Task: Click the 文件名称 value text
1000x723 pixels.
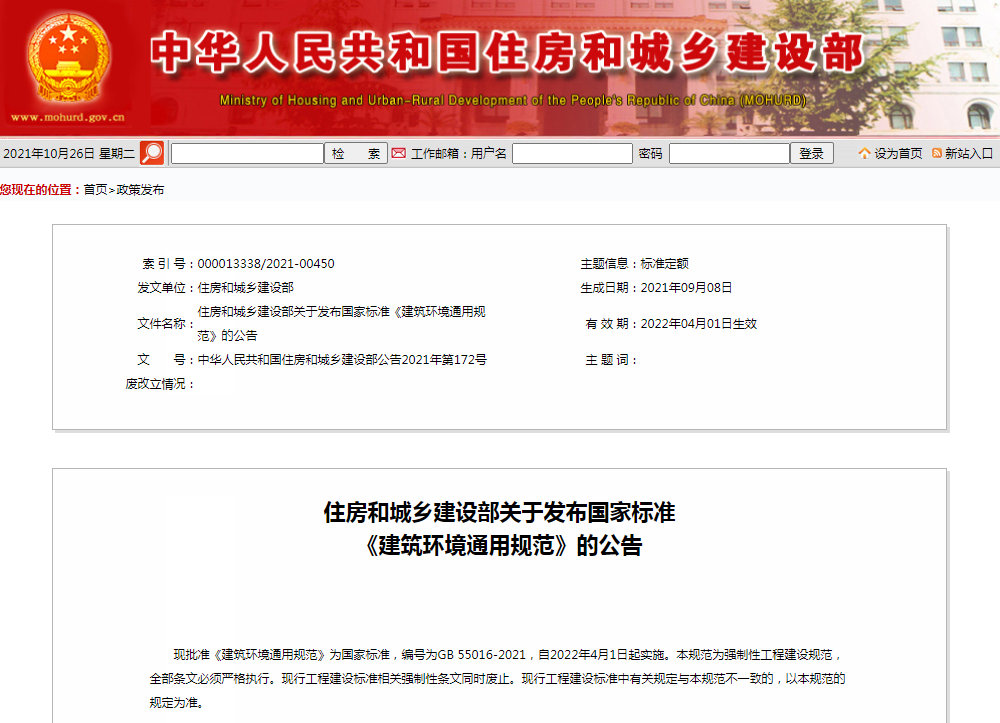Action: (341, 323)
